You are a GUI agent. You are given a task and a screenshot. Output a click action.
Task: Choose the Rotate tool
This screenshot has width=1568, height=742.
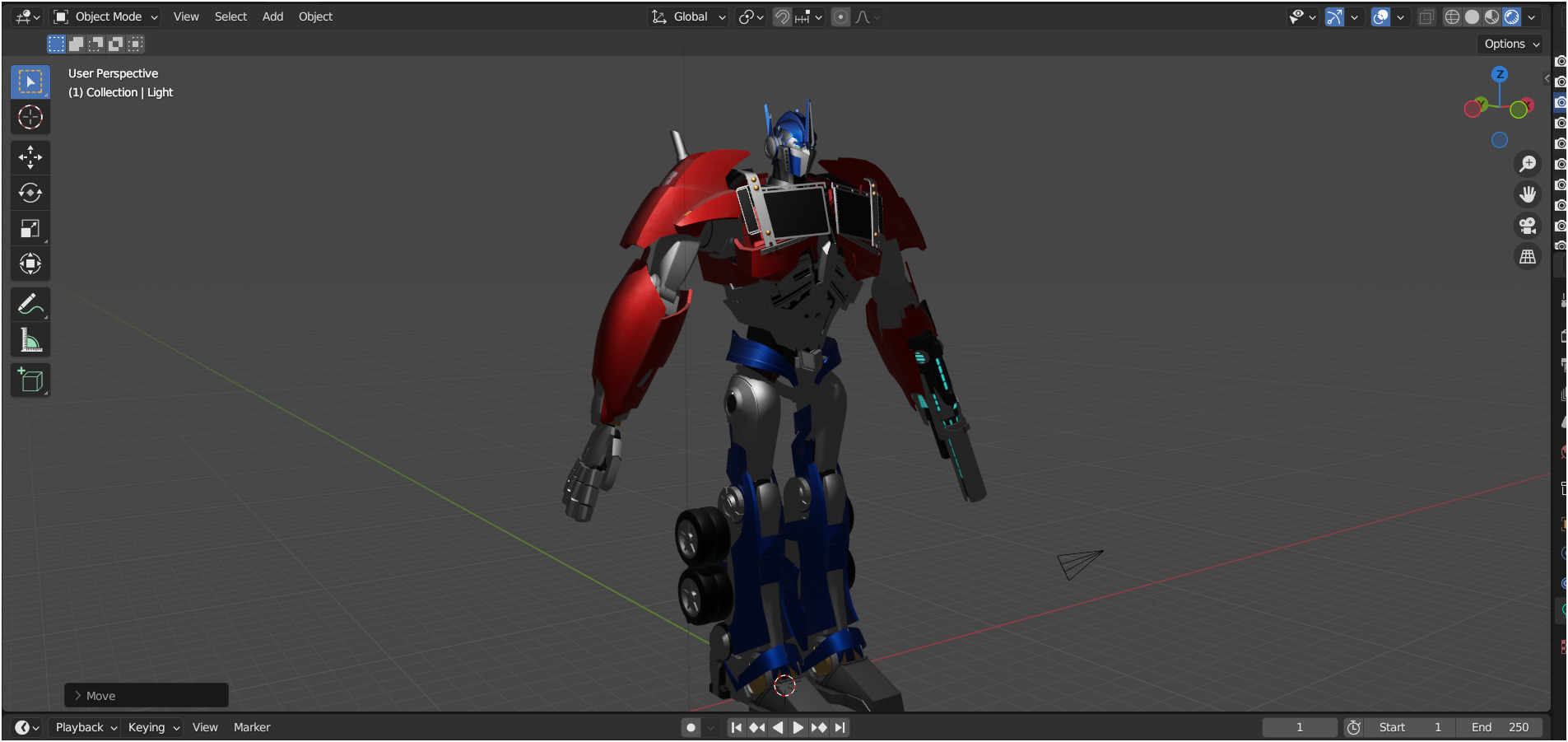tap(30, 193)
